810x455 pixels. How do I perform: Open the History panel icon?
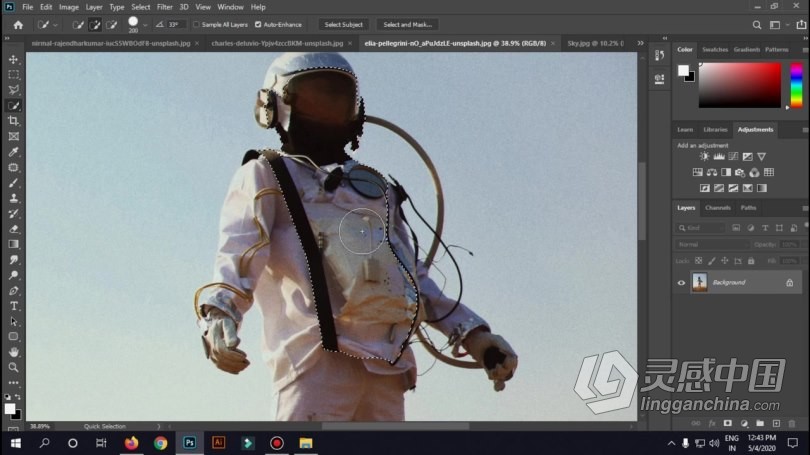[x=660, y=55]
